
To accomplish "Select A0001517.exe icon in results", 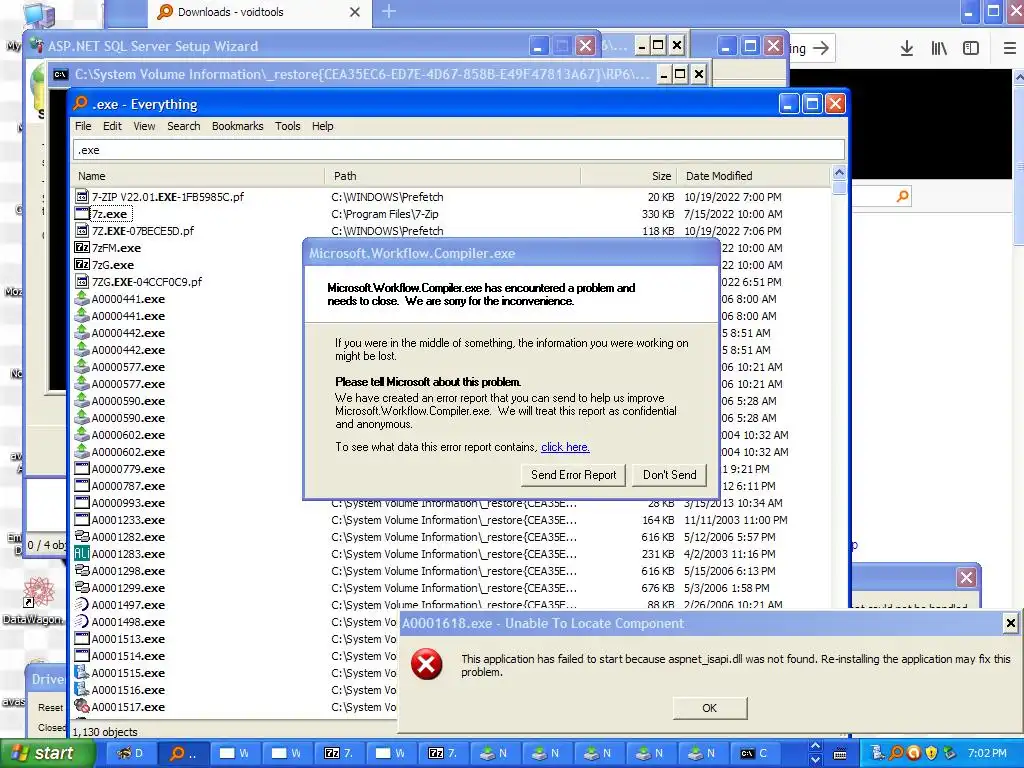I will tap(82, 707).
